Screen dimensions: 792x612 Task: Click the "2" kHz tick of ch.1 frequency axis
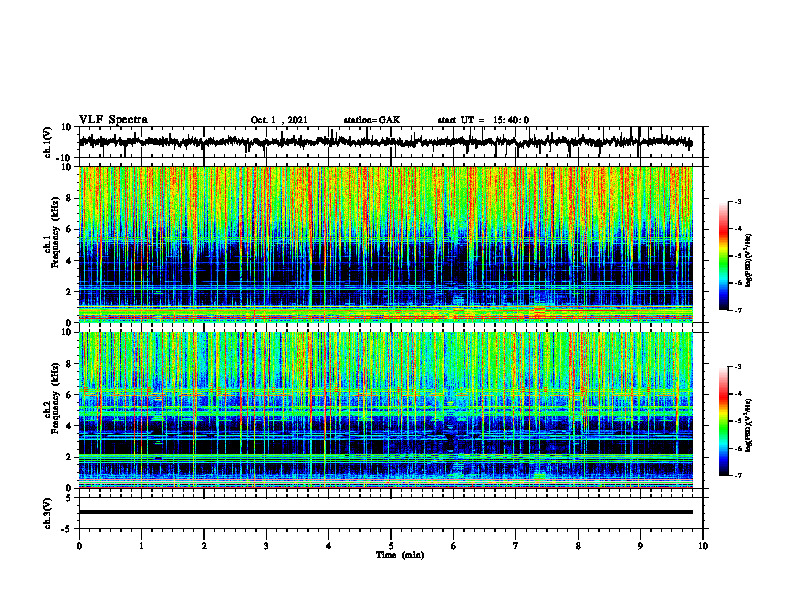70,291
